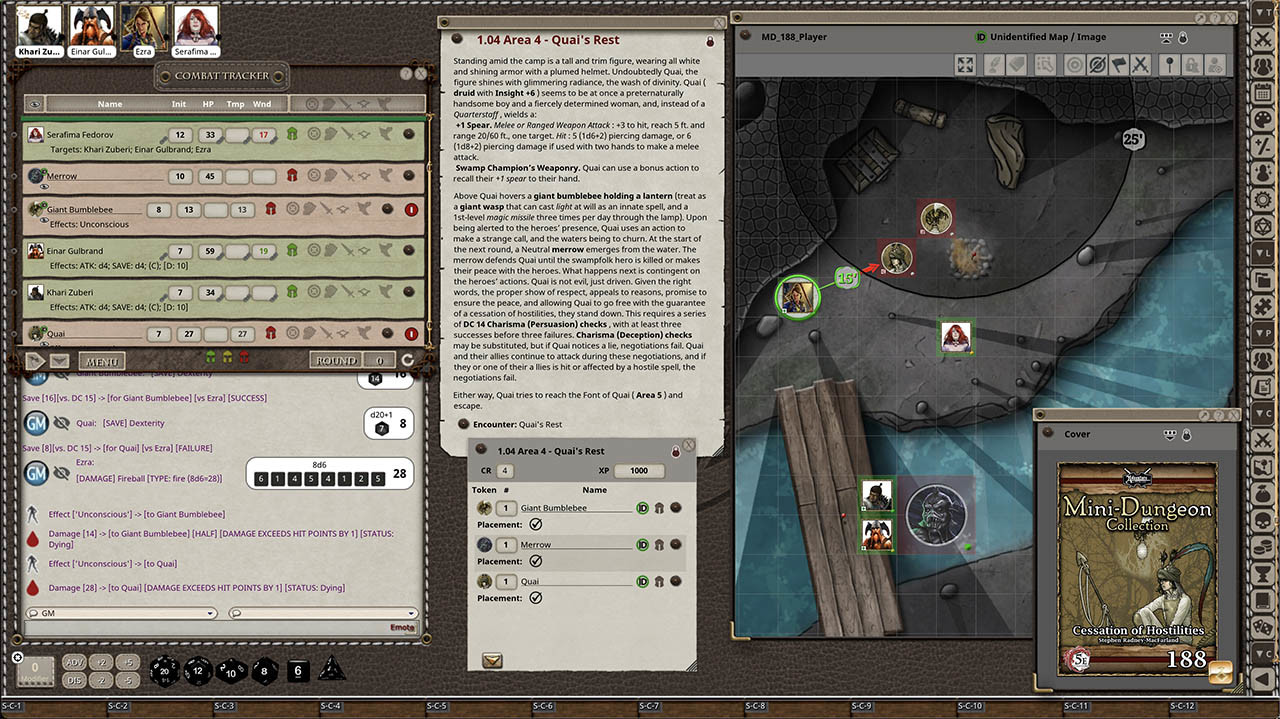Open the GM chat speaker dropdown
This screenshot has height=719, width=1280.
121,613
